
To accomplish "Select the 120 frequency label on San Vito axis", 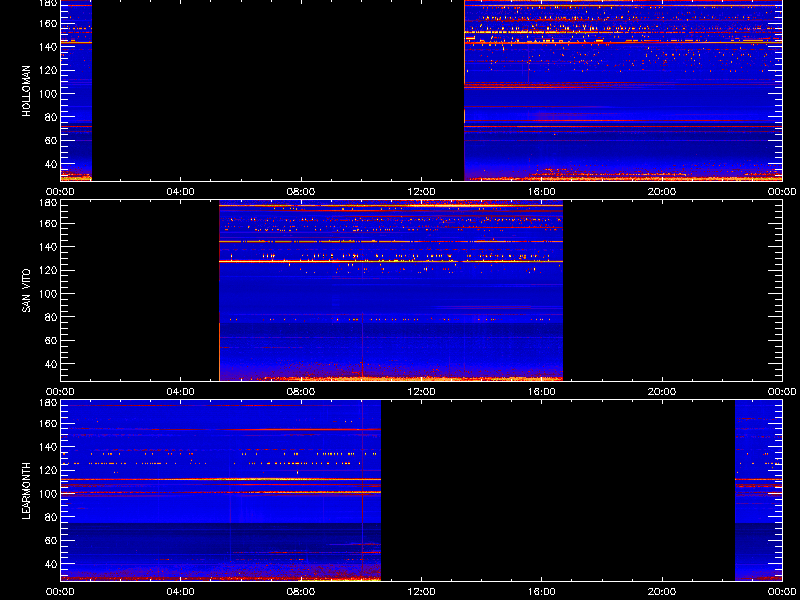I will [x=49, y=270].
